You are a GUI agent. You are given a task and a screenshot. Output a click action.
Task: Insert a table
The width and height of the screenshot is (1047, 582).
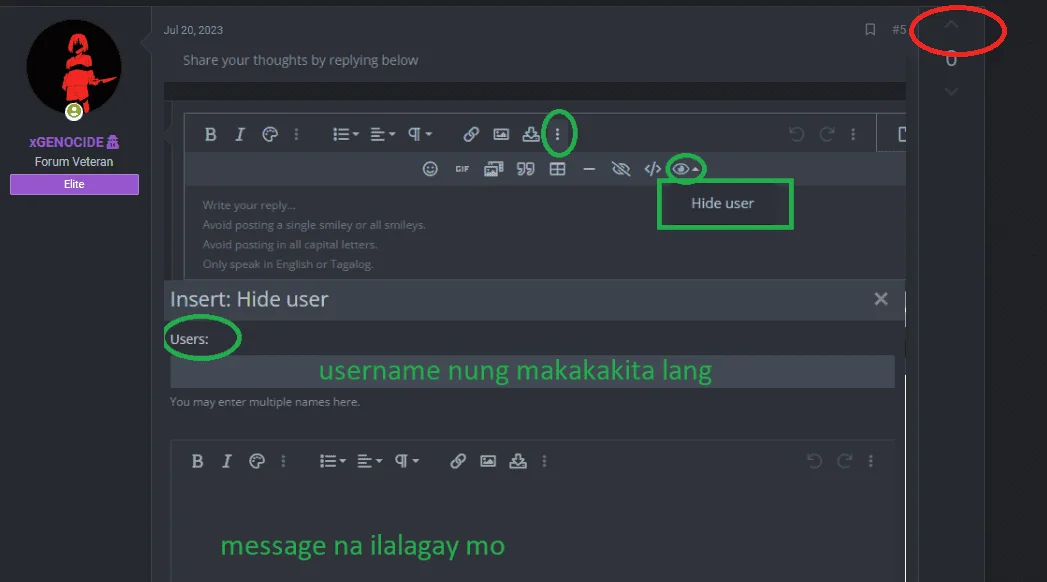pyautogui.click(x=558, y=169)
